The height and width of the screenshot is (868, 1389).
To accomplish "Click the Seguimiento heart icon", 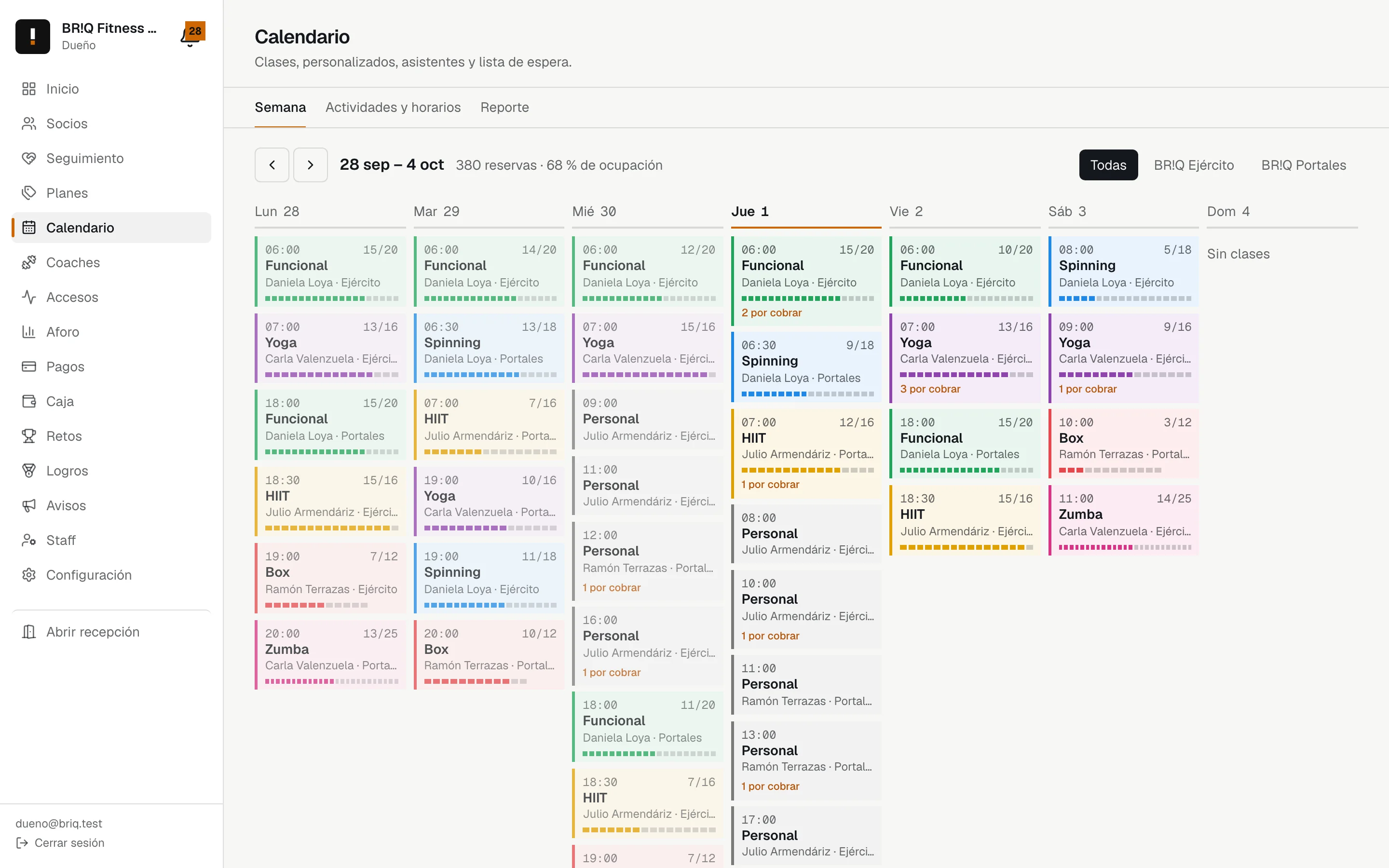I will click(x=29, y=159).
